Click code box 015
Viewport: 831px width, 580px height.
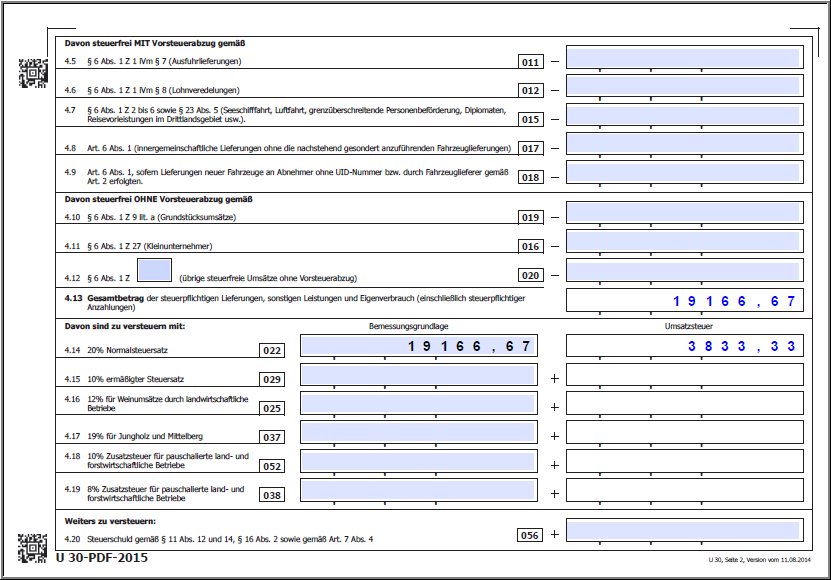tap(531, 120)
